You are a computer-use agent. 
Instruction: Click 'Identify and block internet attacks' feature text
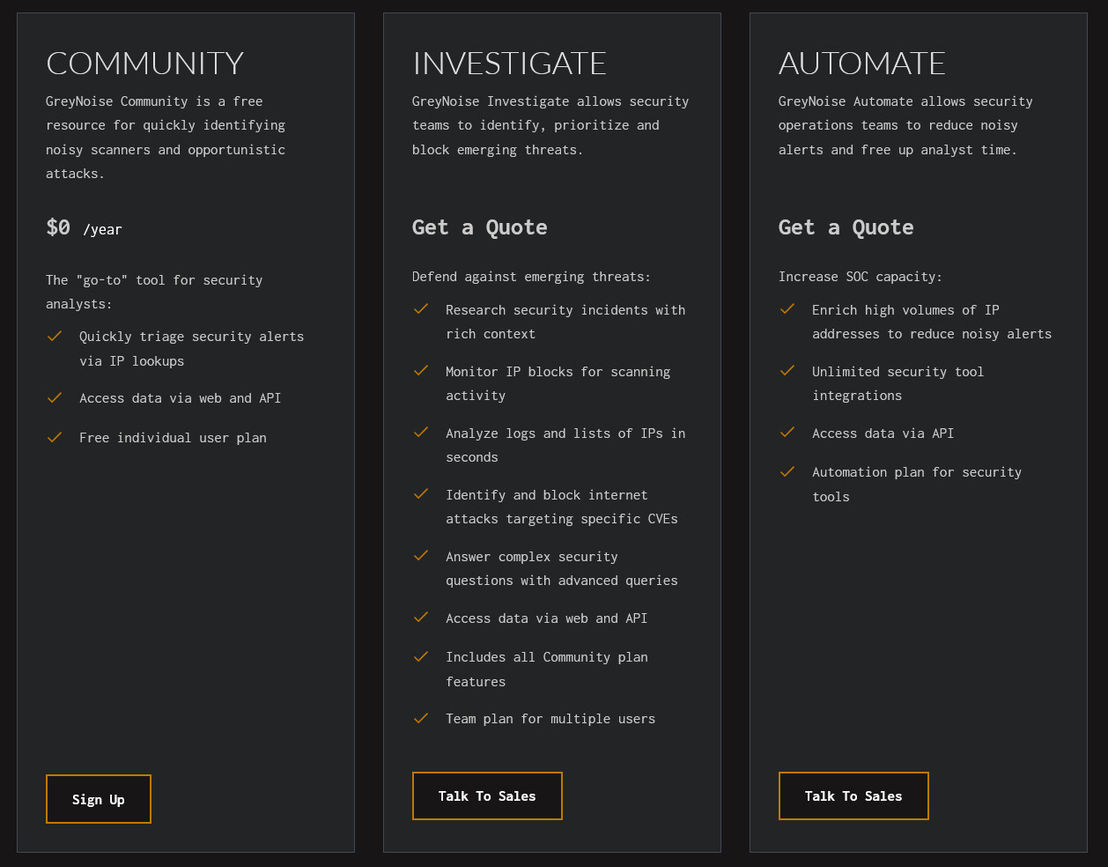[562, 507]
